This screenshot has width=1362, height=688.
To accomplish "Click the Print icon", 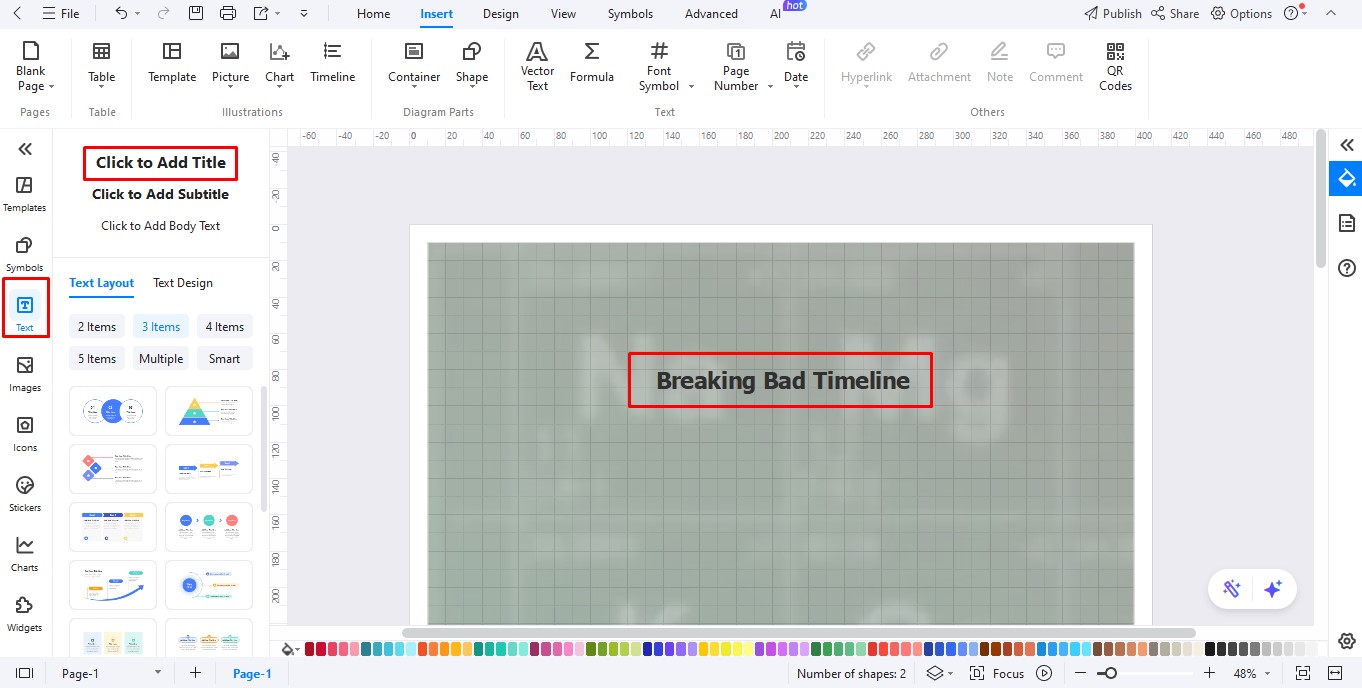I will point(228,13).
